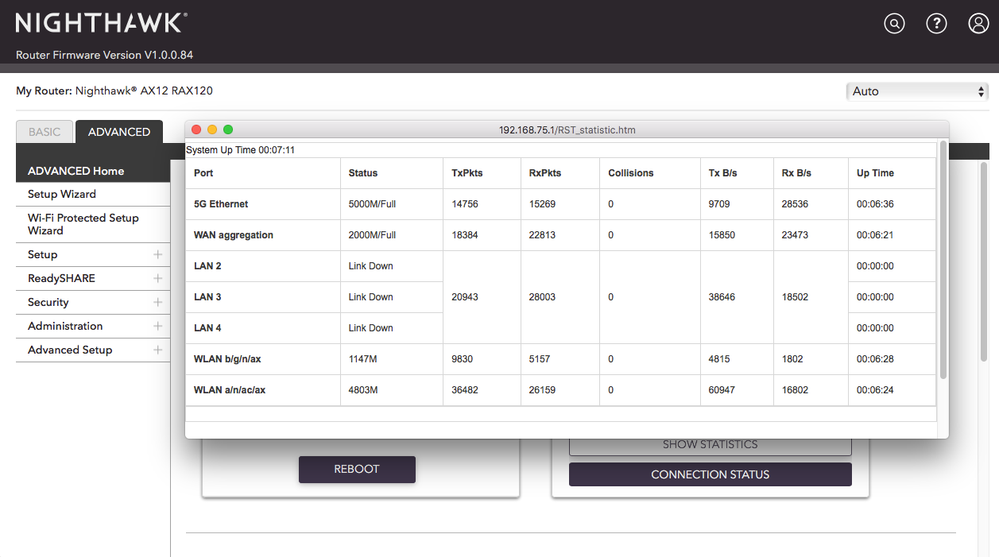Viewport: 999px width, 557px height.
Task: Open ADVANCED Home in sidebar
Action: click(76, 171)
